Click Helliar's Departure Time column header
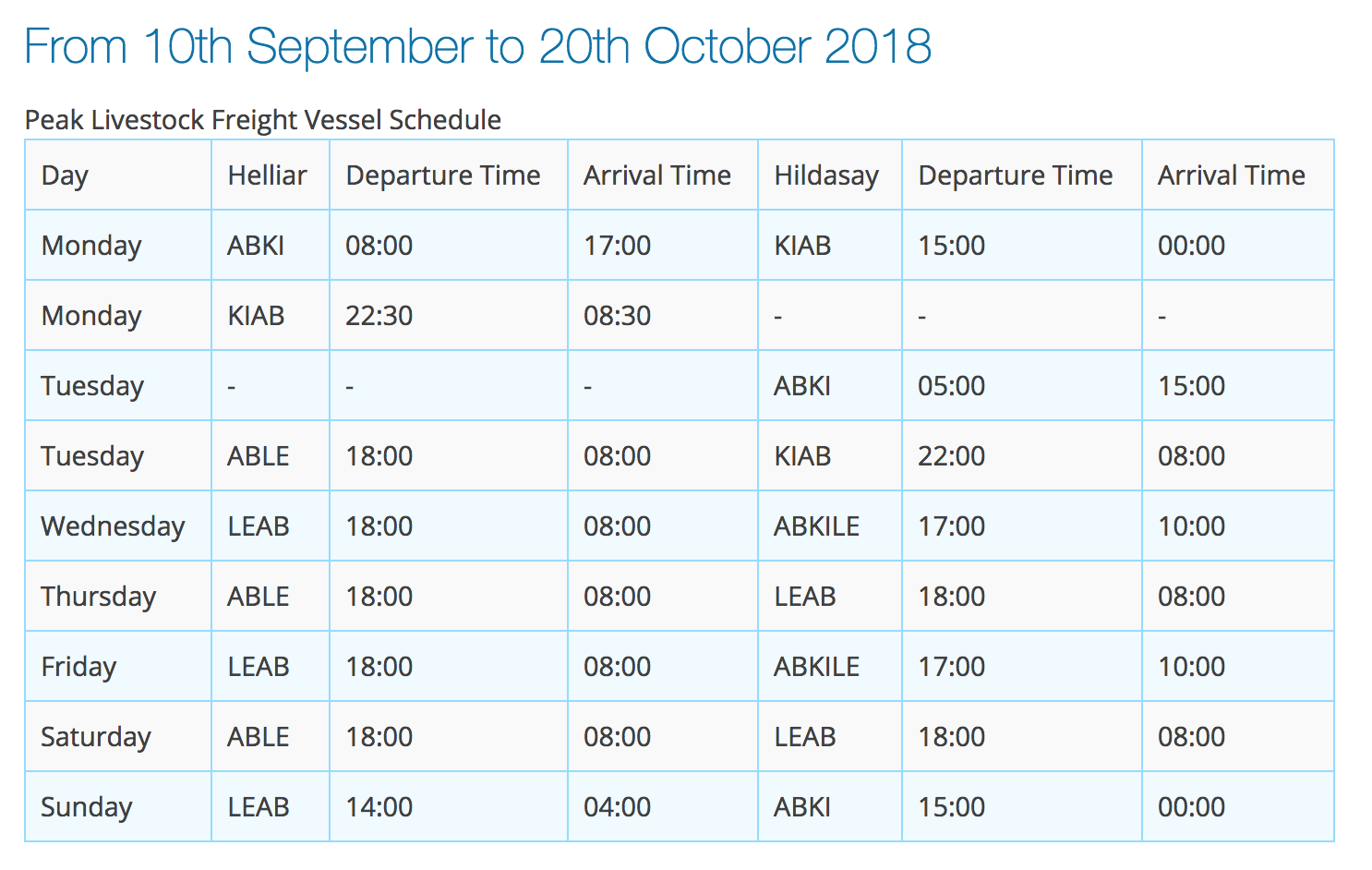Viewport: 1372px width, 870px height. pos(449,175)
